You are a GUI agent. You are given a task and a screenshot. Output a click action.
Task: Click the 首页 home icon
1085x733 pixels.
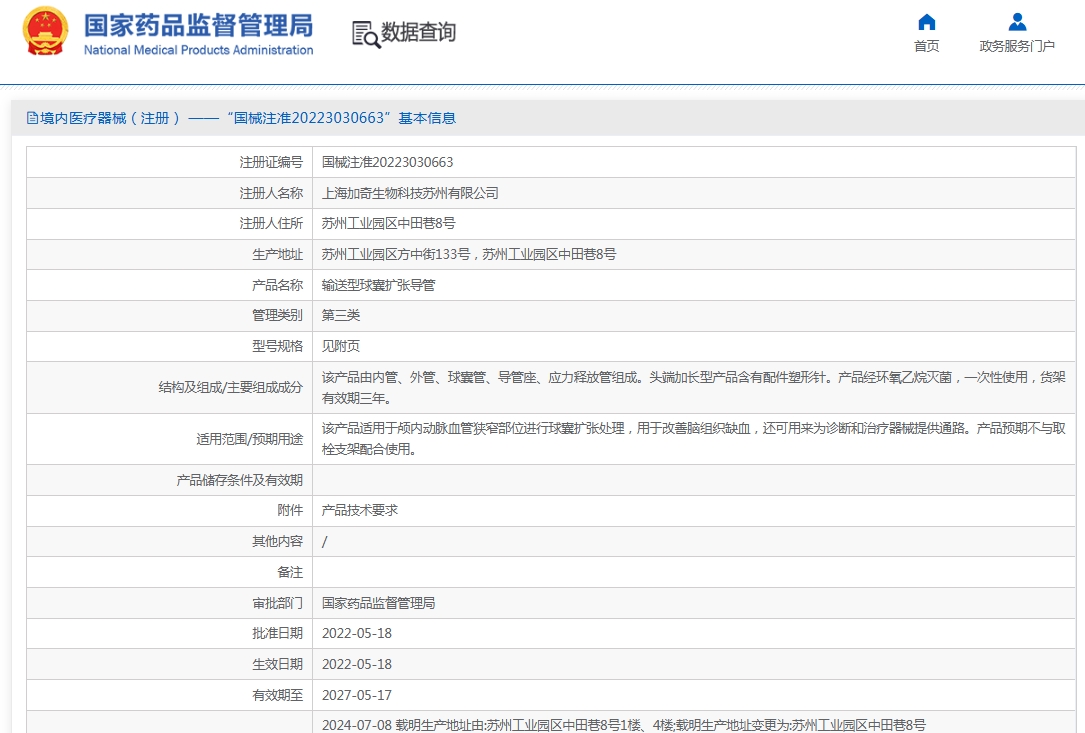click(927, 22)
